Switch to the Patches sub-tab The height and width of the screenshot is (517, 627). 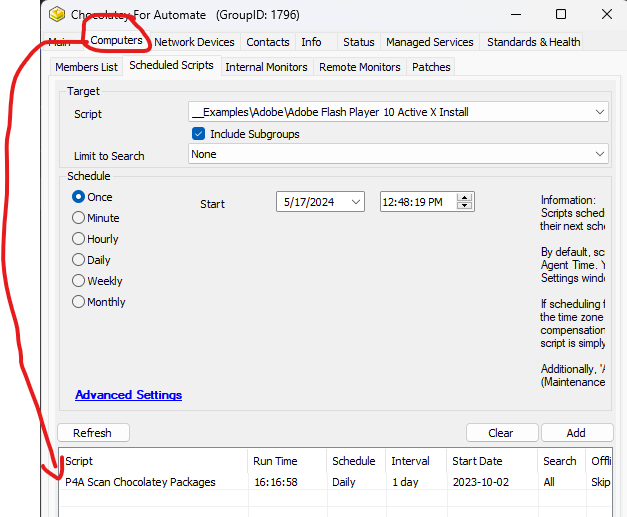pos(431,67)
